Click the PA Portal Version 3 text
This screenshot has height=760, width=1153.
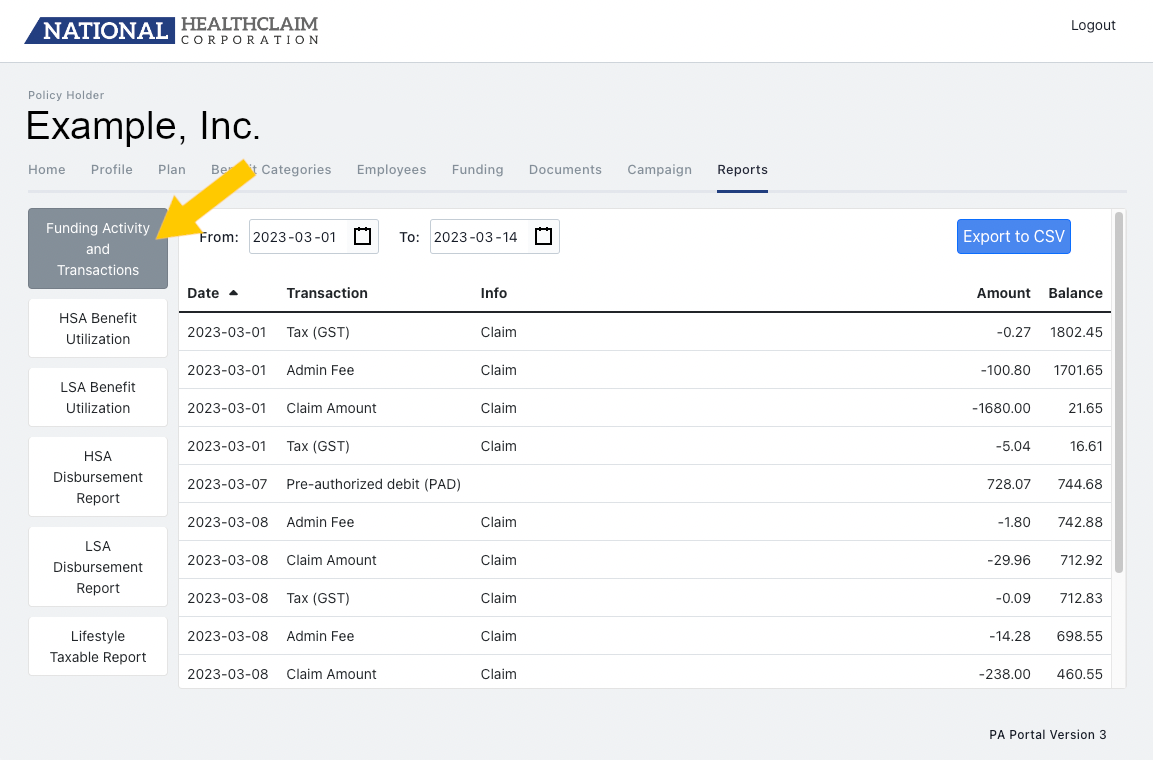tap(1047, 735)
